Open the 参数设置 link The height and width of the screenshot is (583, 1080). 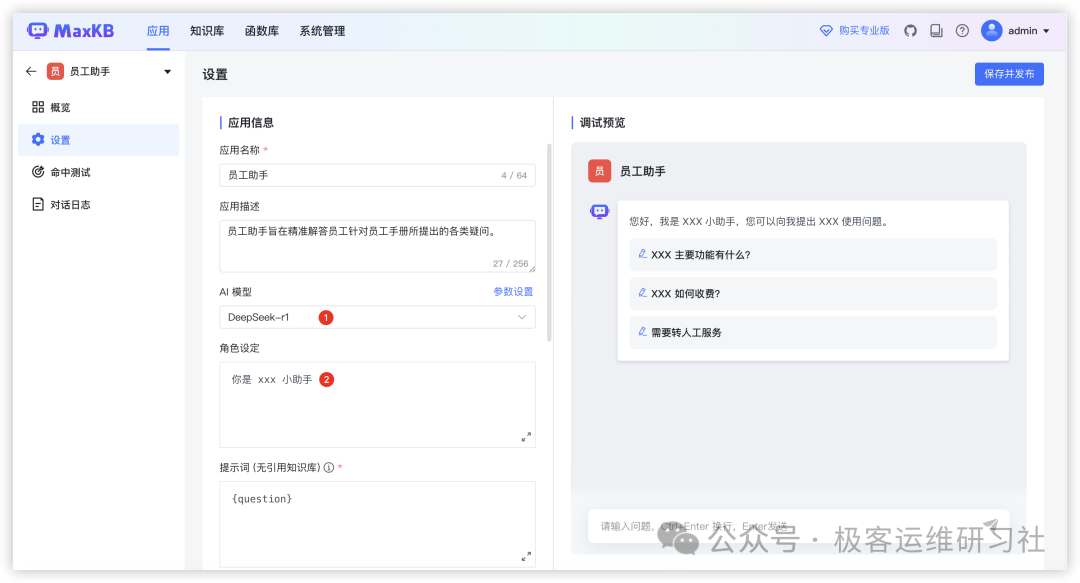click(x=513, y=292)
